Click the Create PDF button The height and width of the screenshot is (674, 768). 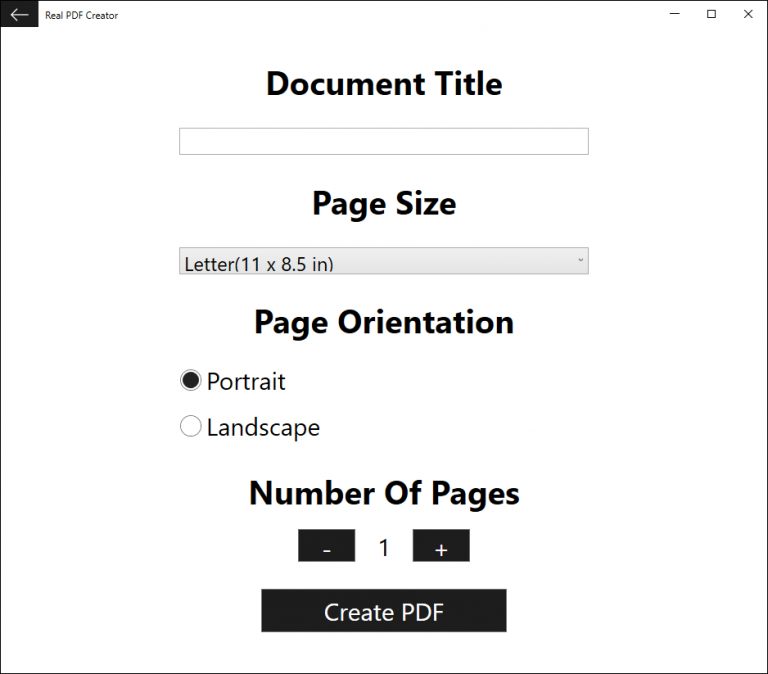click(384, 610)
